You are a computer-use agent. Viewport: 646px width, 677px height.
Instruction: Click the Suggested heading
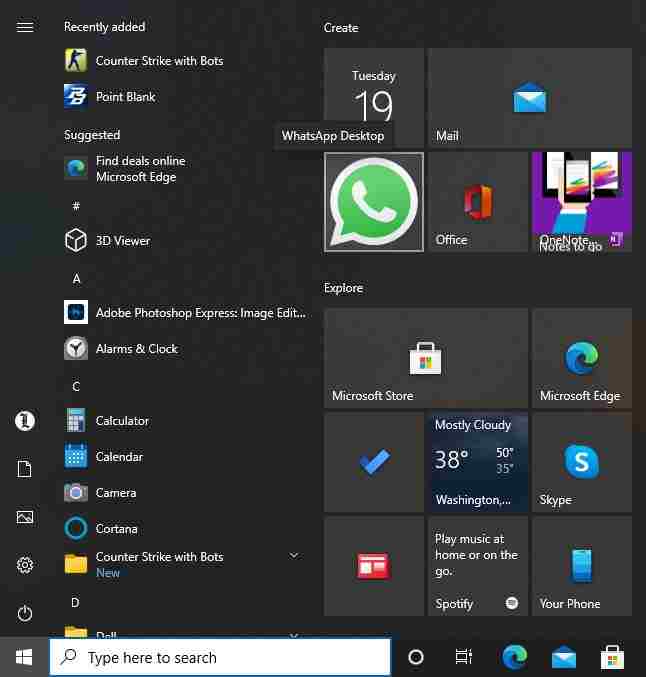[92, 135]
